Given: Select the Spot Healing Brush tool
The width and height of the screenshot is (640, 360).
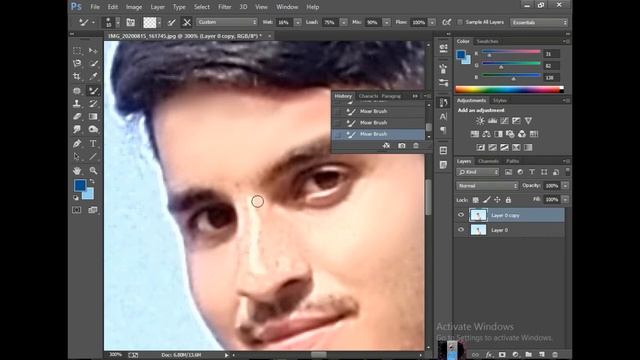Looking at the screenshot, I should coord(77,91).
